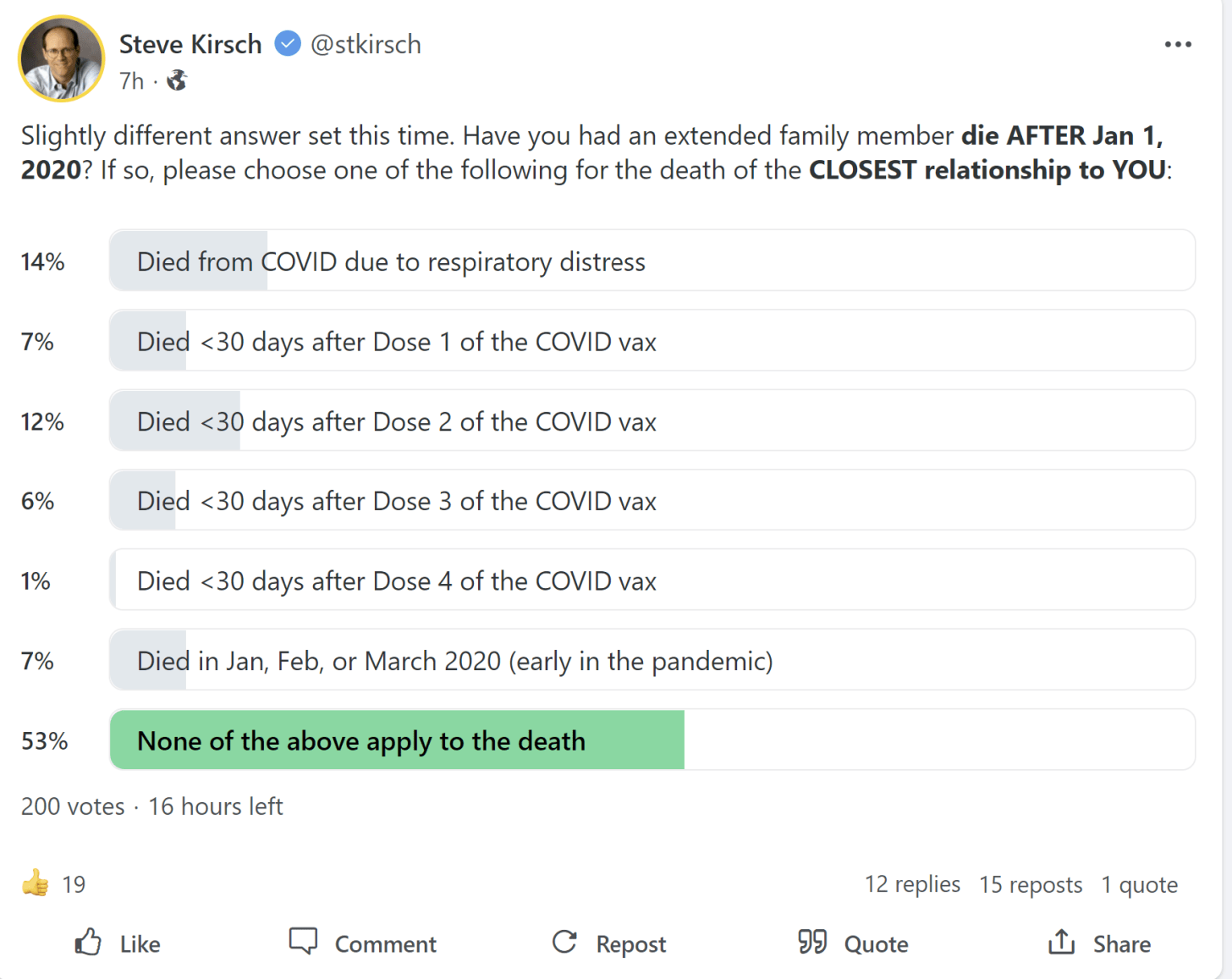The width and height of the screenshot is (1232, 979).
Task: Click the globe visibility icon
Action: (177, 81)
